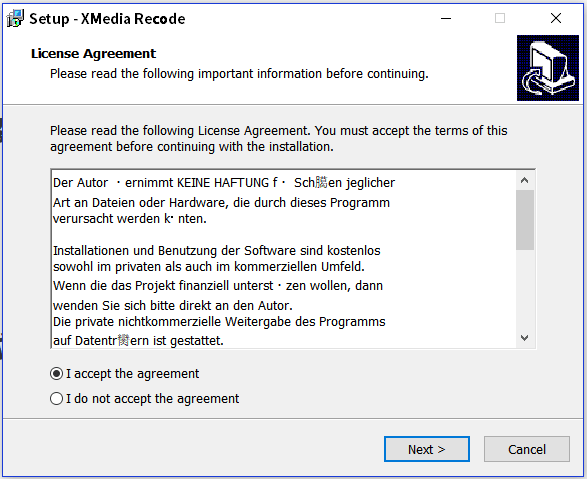Click line 'wenden Sie sich bitte direkt'

coord(173,305)
